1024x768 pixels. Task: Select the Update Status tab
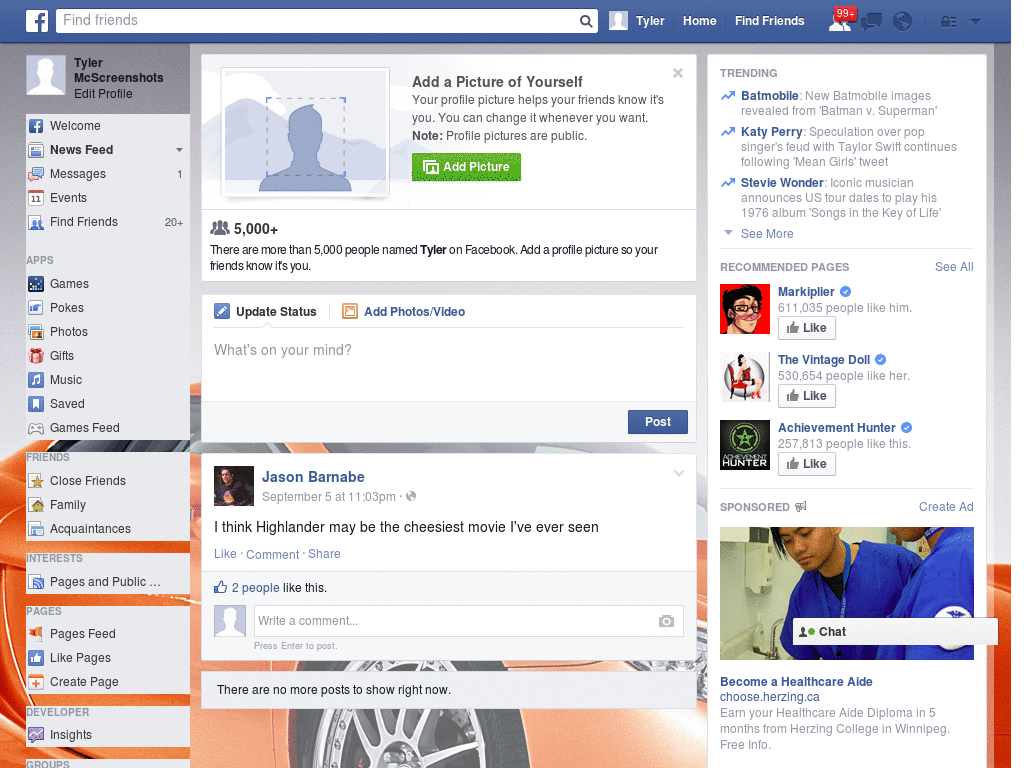click(x=265, y=312)
